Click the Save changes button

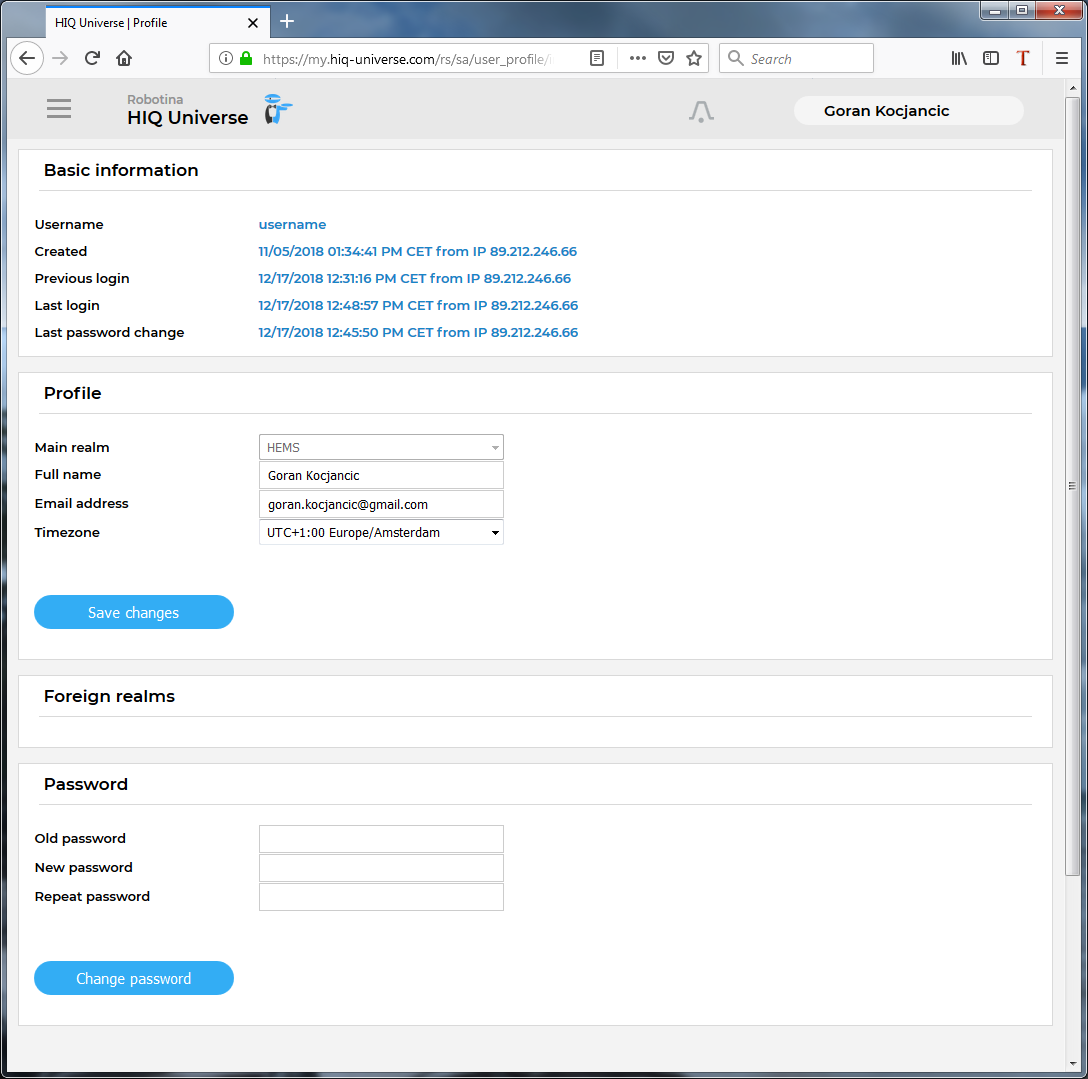(x=134, y=613)
